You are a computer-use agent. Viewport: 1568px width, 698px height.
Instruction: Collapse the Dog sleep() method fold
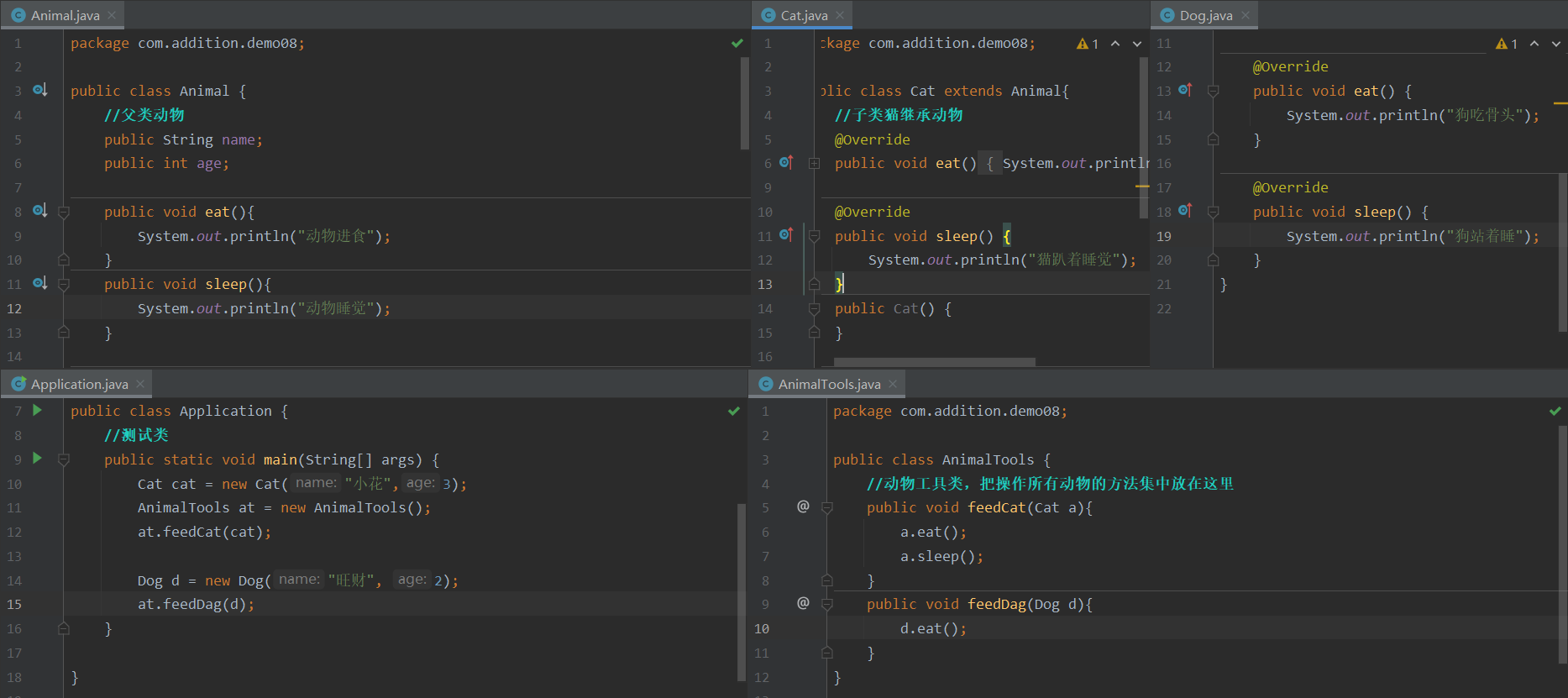[1214, 213]
